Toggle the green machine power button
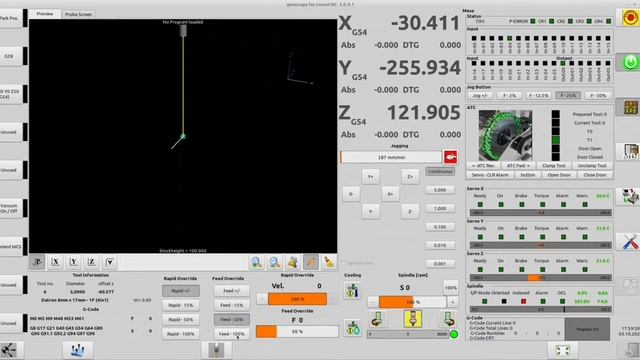Image resolution: width=640 pixels, height=360 pixels. pos(630,62)
